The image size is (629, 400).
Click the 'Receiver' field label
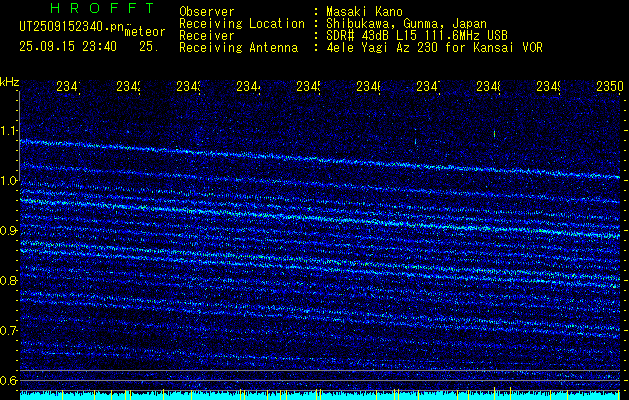tap(207, 36)
